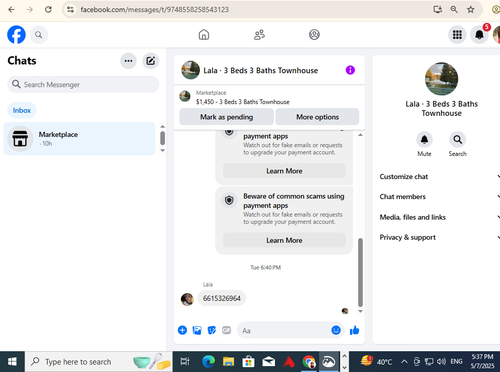Open the Marketplace chat thread
The image size is (500, 372).
(79, 139)
